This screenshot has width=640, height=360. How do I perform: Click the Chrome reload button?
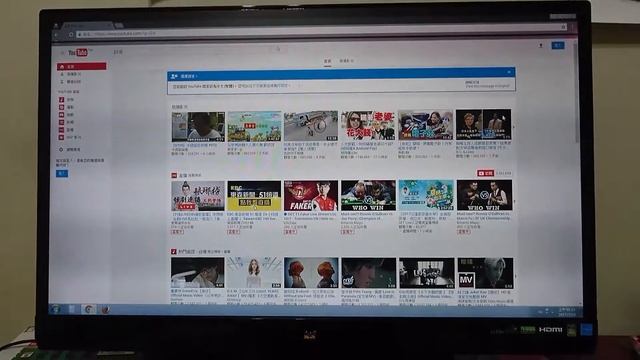71,34
